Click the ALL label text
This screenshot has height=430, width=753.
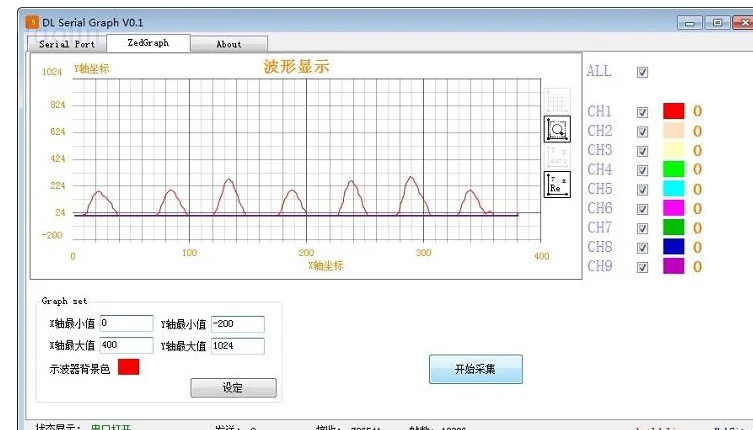[x=598, y=71]
